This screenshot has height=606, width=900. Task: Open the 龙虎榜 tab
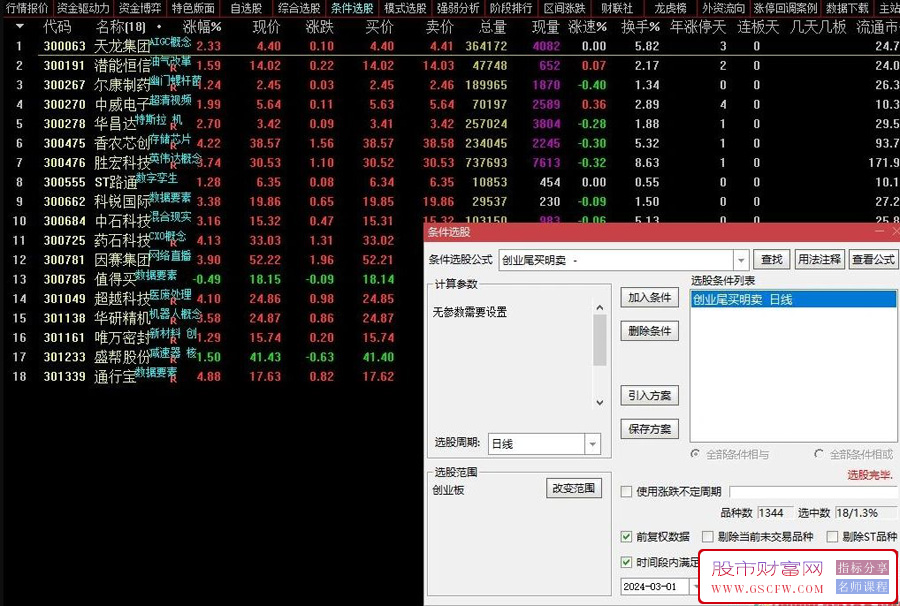670,8
